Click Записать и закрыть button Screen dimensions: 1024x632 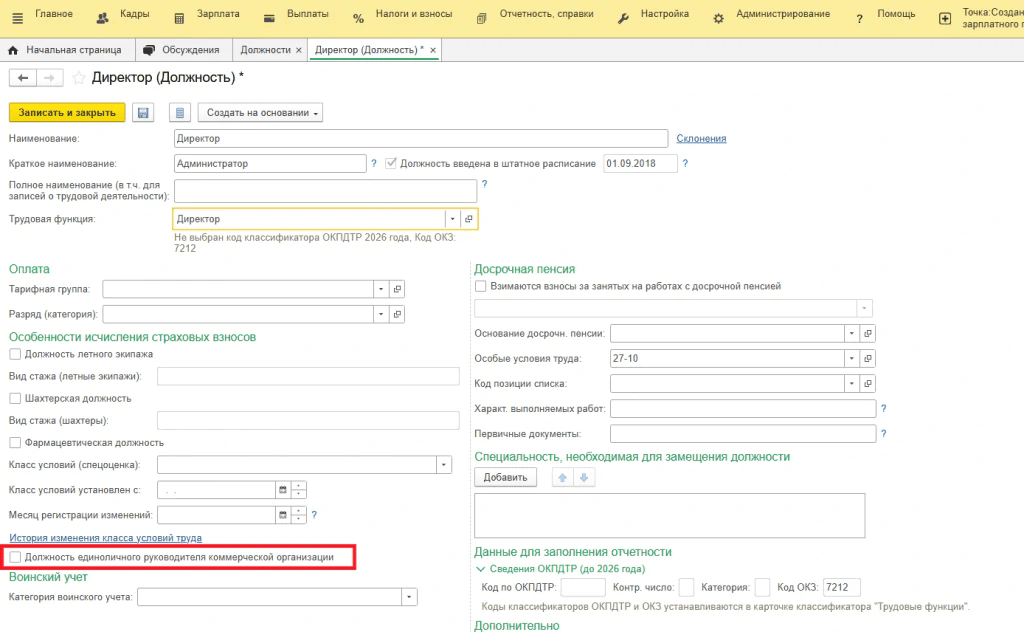[67, 112]
